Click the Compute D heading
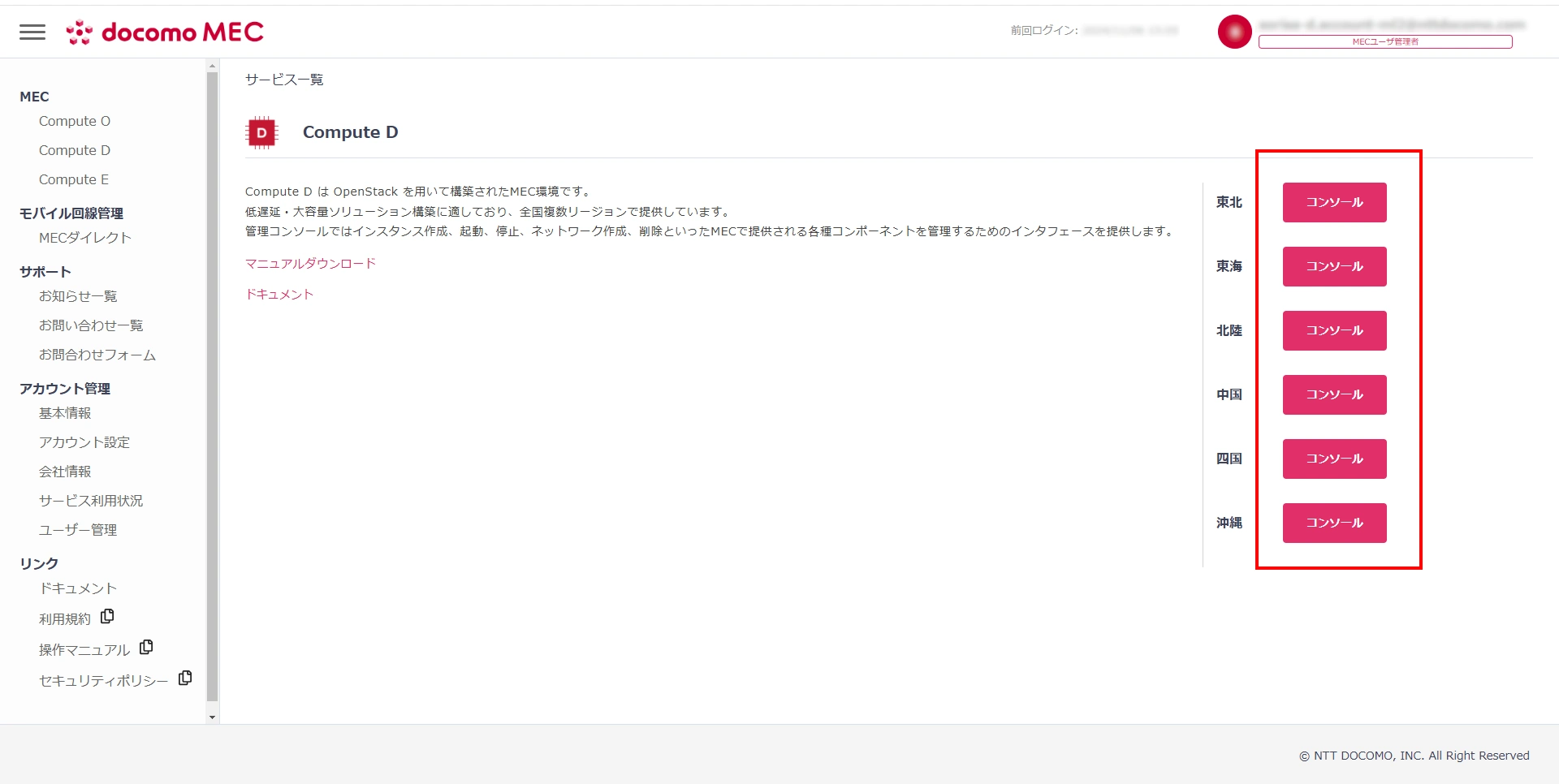 [x=351, y=132]
